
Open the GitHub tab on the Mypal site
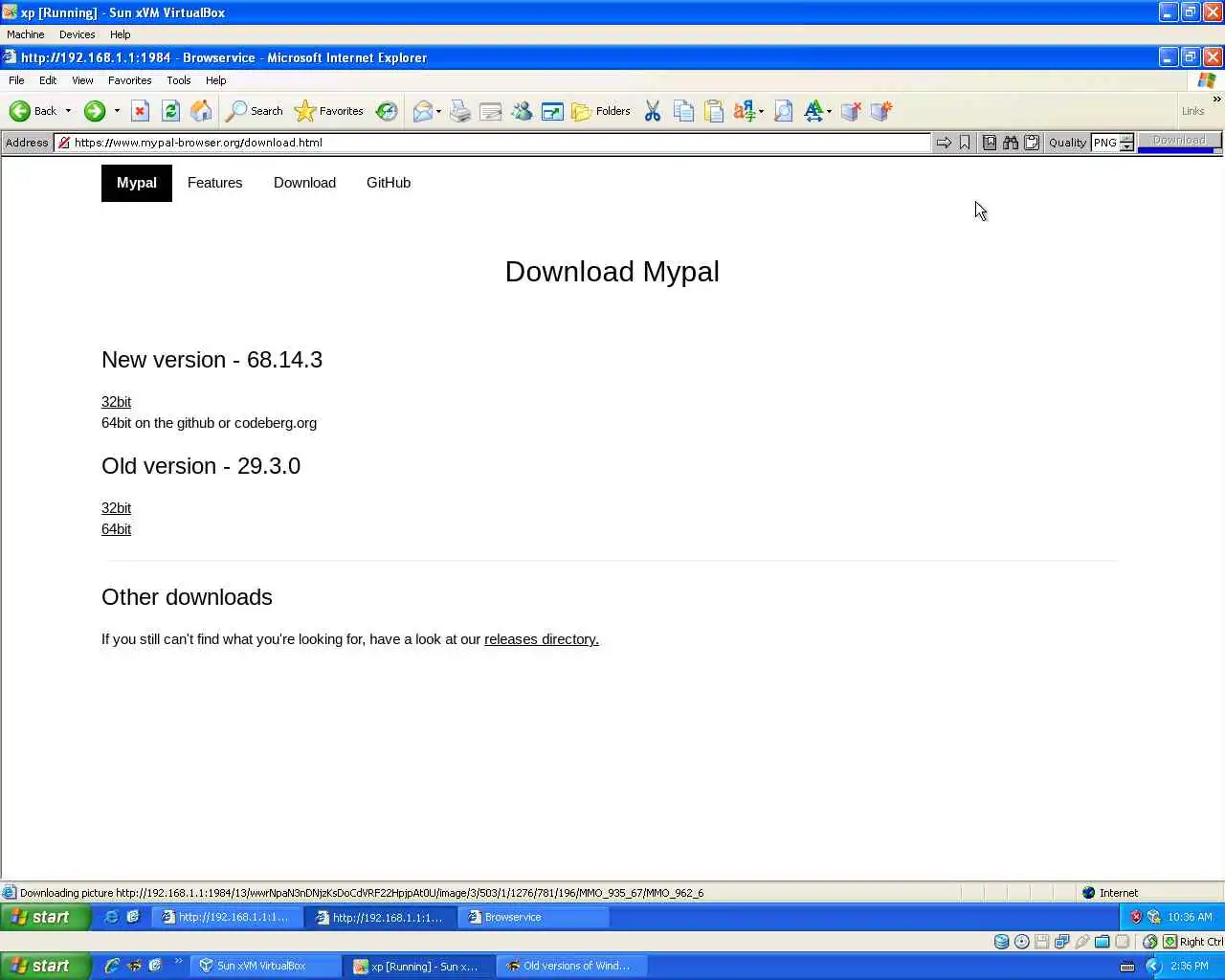pyautogui.click(x=389, y=183)
